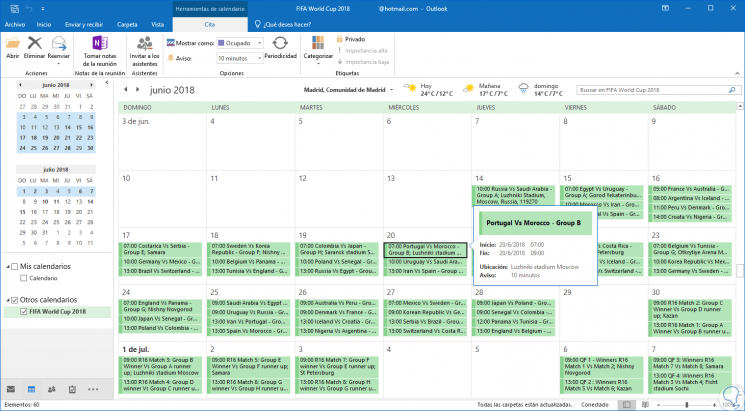Switch to normal view in status bar
The image size is (745, 411).
click(627, 404)
